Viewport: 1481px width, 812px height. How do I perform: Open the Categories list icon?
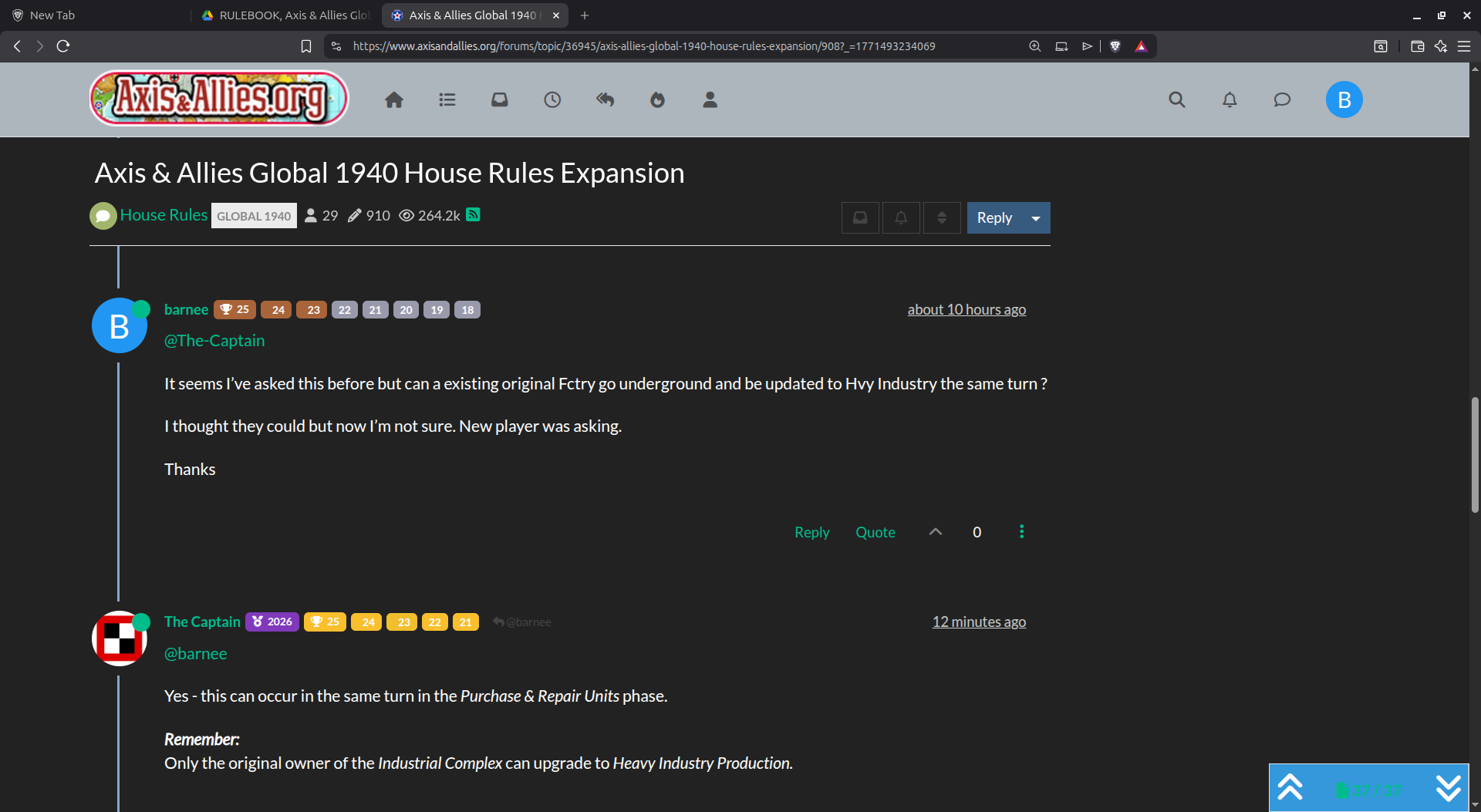pyautogui.click(x=447, y=99)
